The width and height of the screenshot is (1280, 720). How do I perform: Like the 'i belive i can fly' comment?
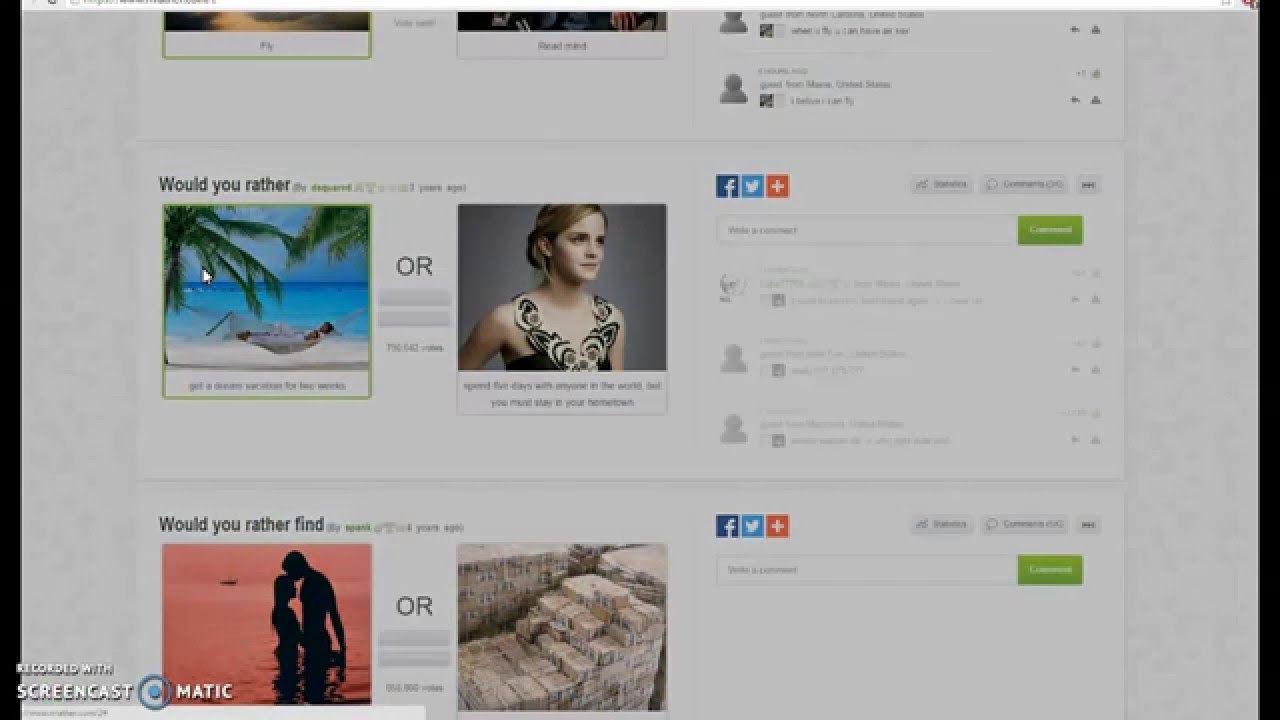(x=1095, y=74)
